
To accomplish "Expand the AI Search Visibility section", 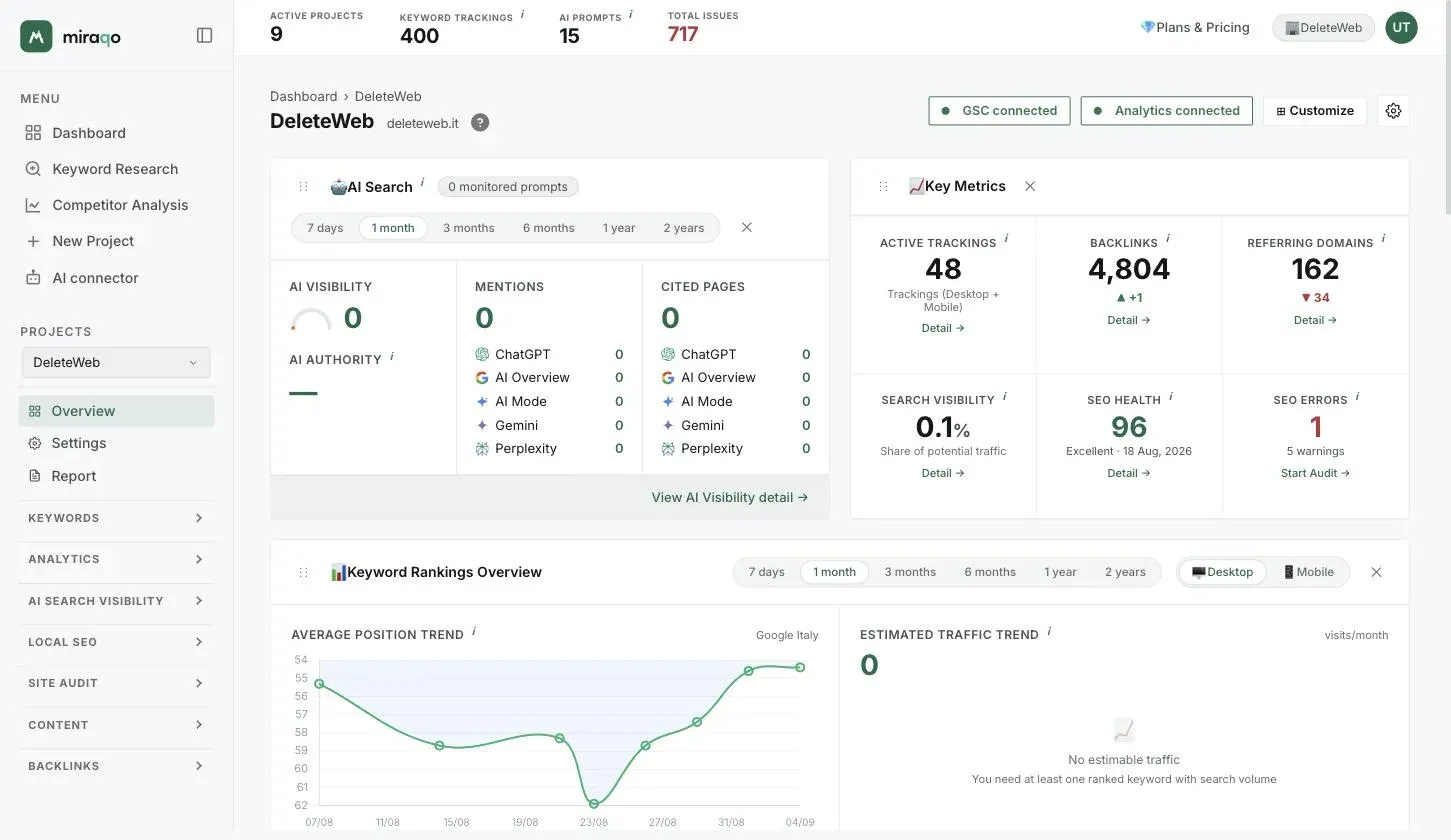I will (116, 601).
